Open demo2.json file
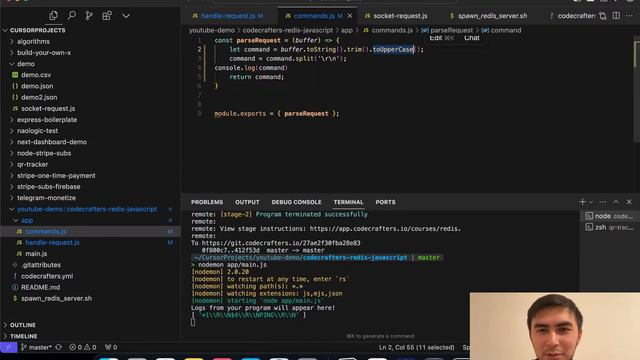Screen dimensions: 640x360 pyautogui.click(x=39, y=97)
